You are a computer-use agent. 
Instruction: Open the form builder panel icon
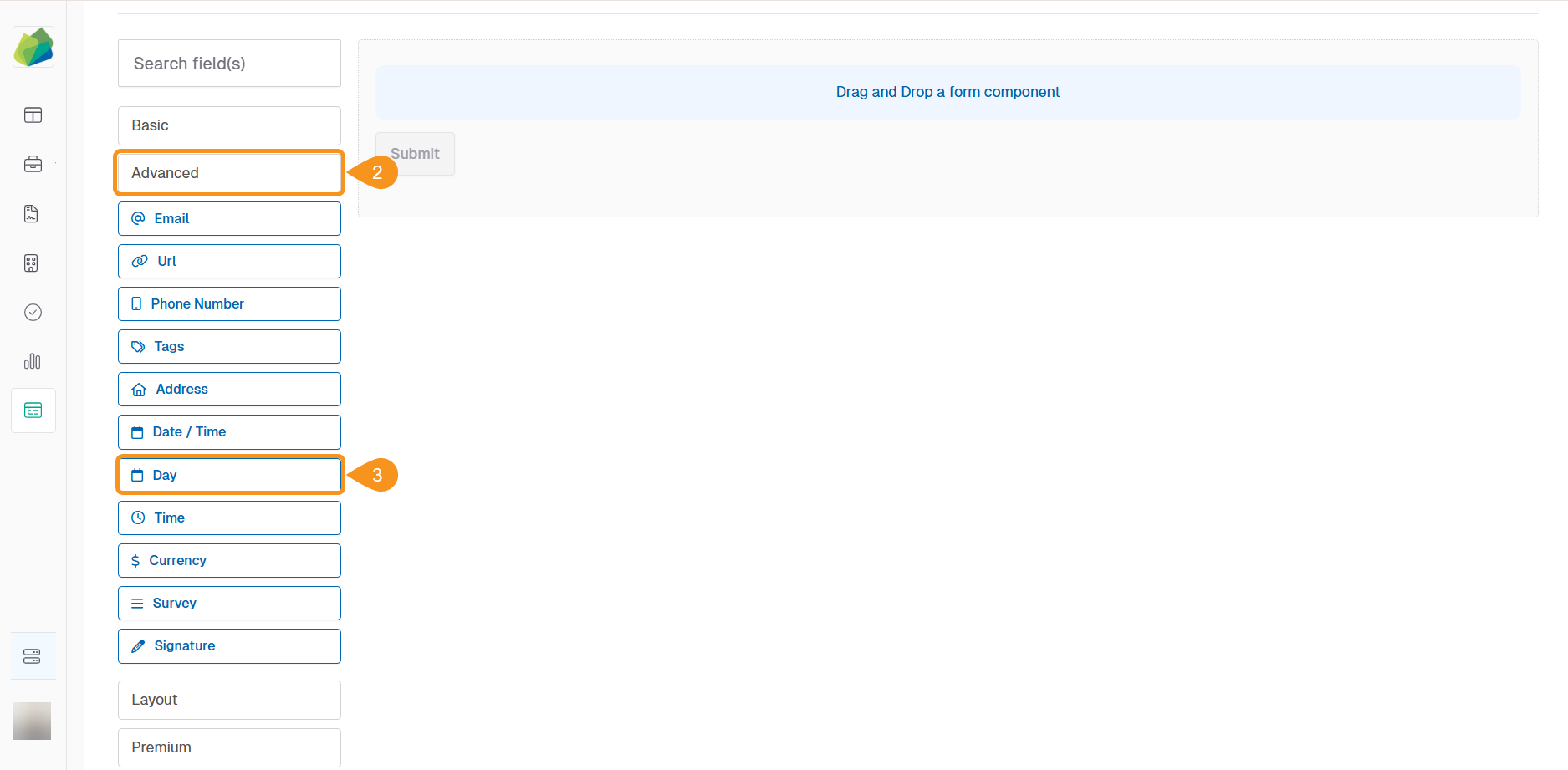coord(33,410)
